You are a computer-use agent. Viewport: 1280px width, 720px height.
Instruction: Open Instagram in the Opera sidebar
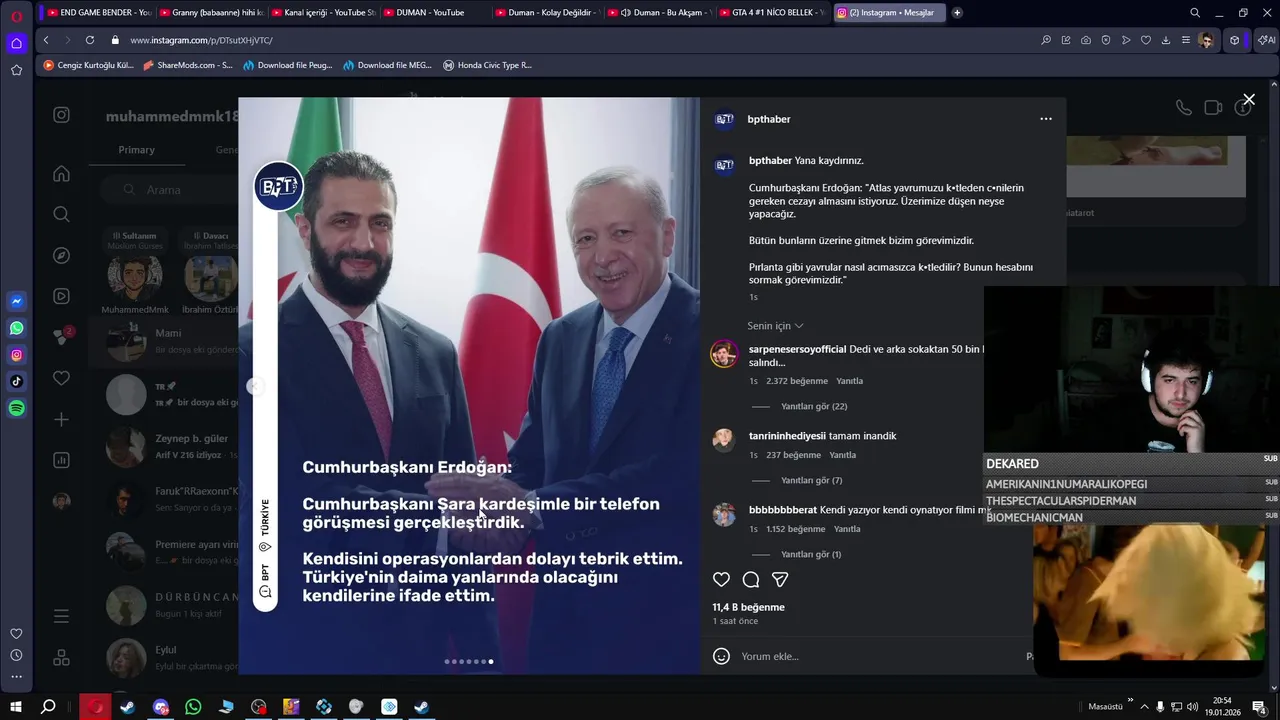pos(17,355)
